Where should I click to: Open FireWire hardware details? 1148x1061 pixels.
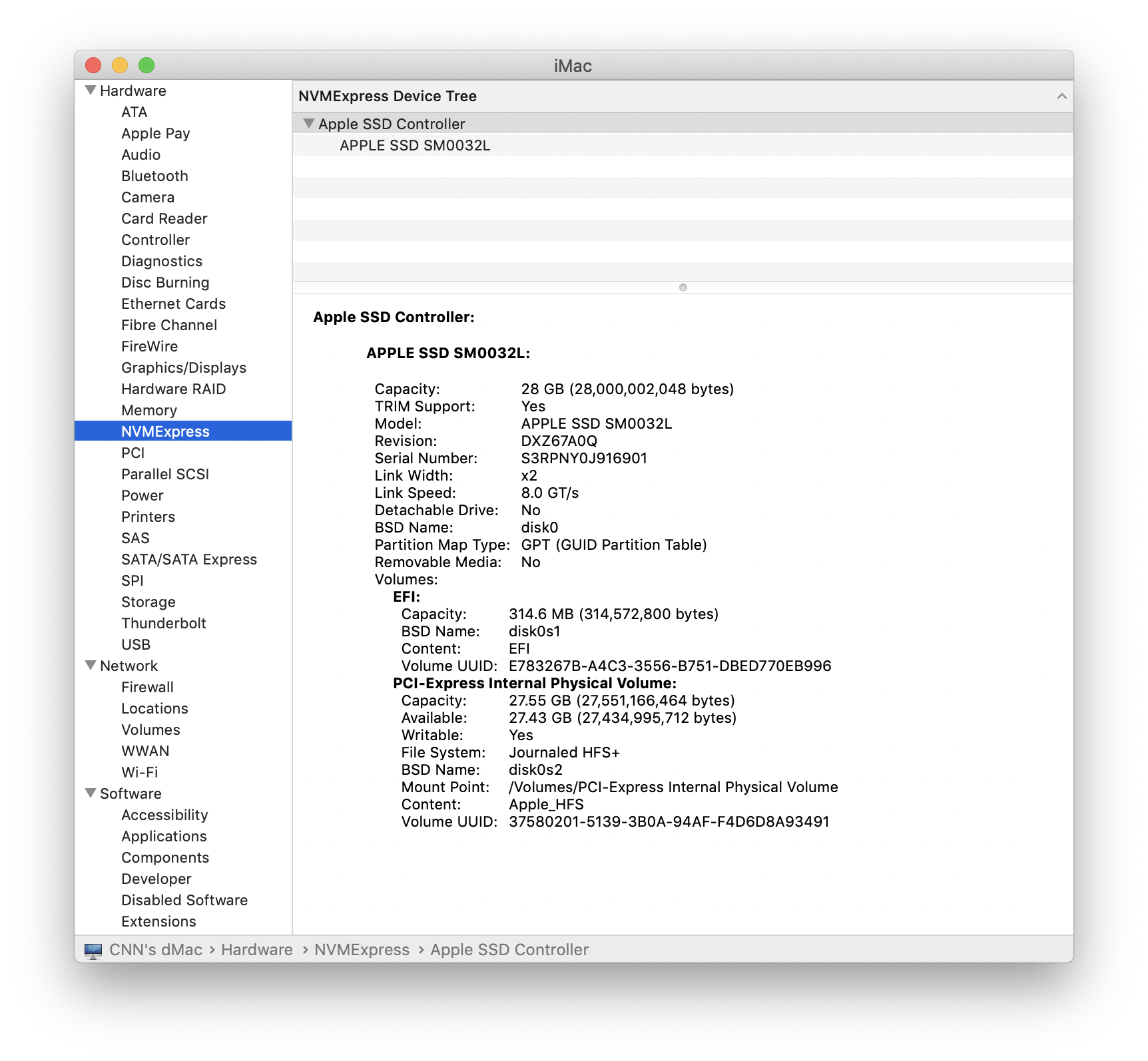tap(149, 346)
